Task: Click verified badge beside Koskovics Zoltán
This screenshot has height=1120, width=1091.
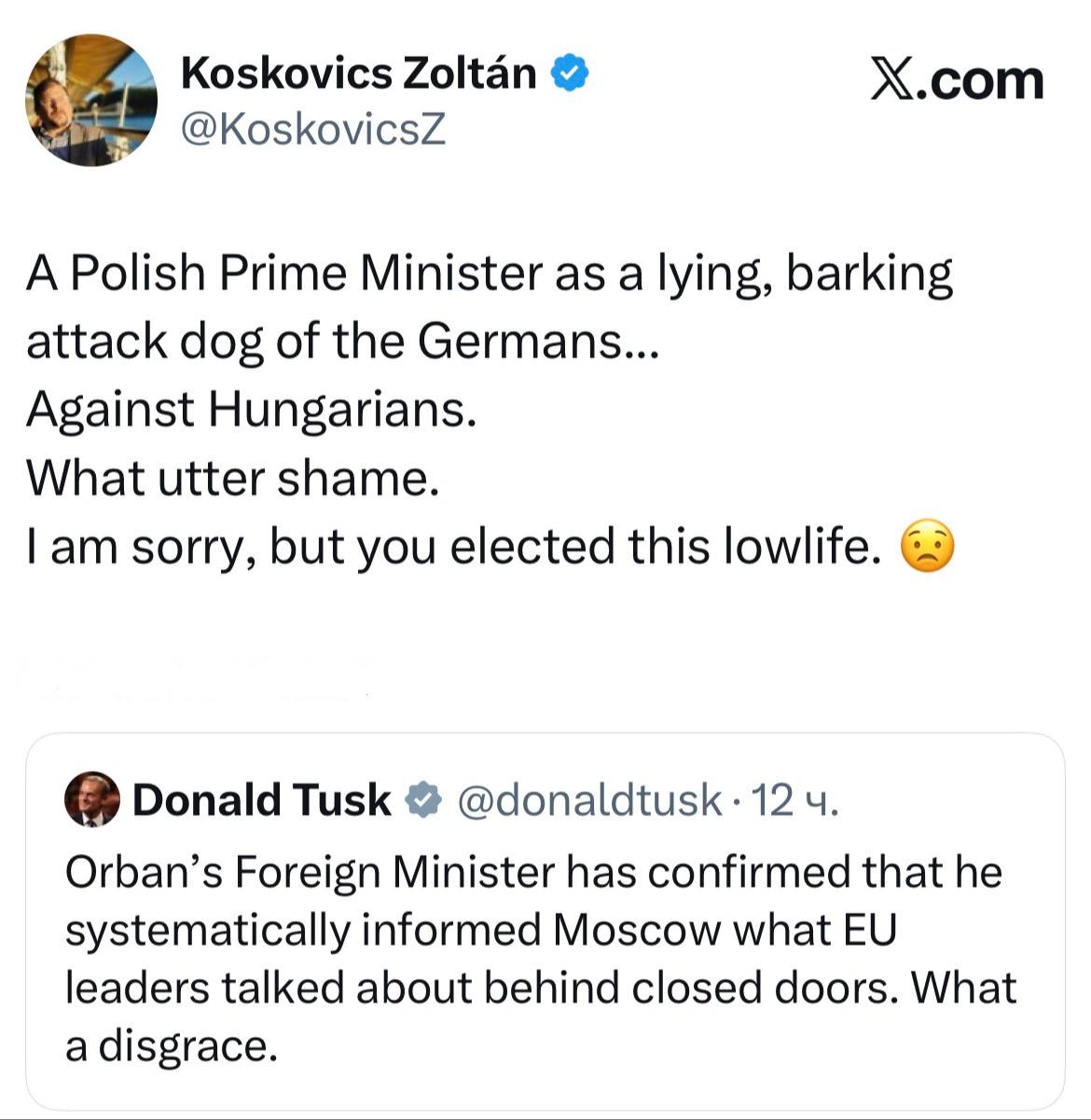Action: click(570, 73)
